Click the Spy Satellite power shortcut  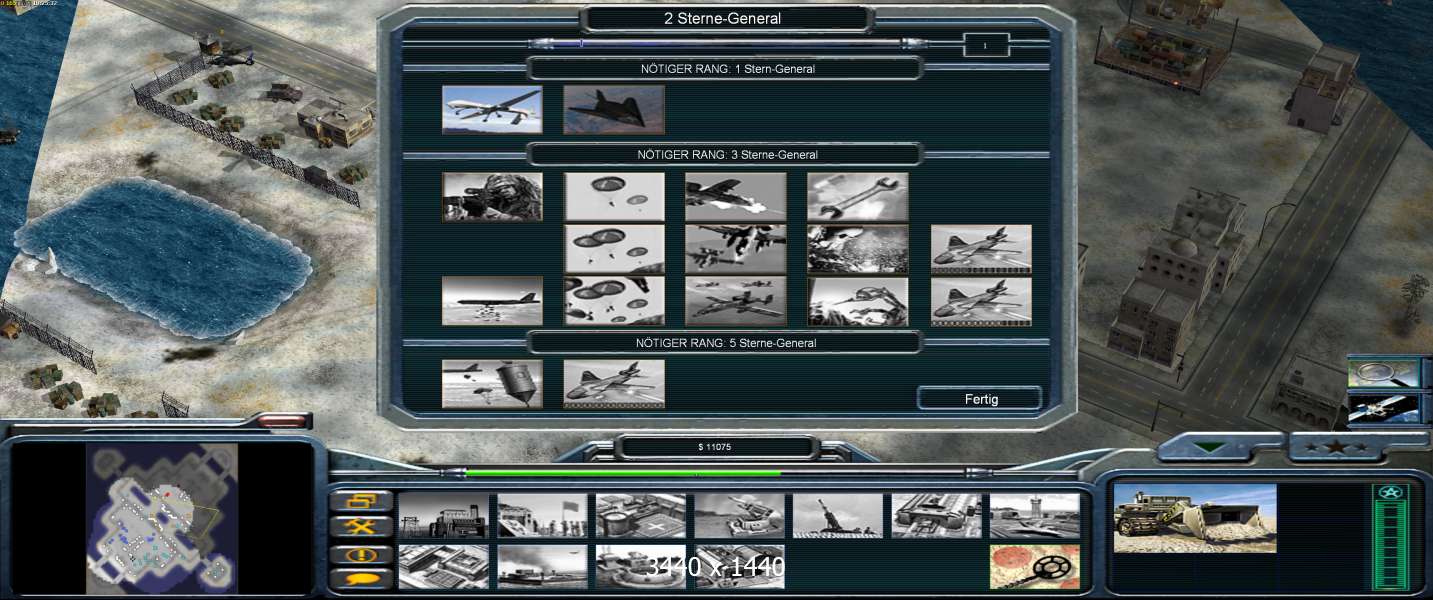click(x=1383, y=408)
